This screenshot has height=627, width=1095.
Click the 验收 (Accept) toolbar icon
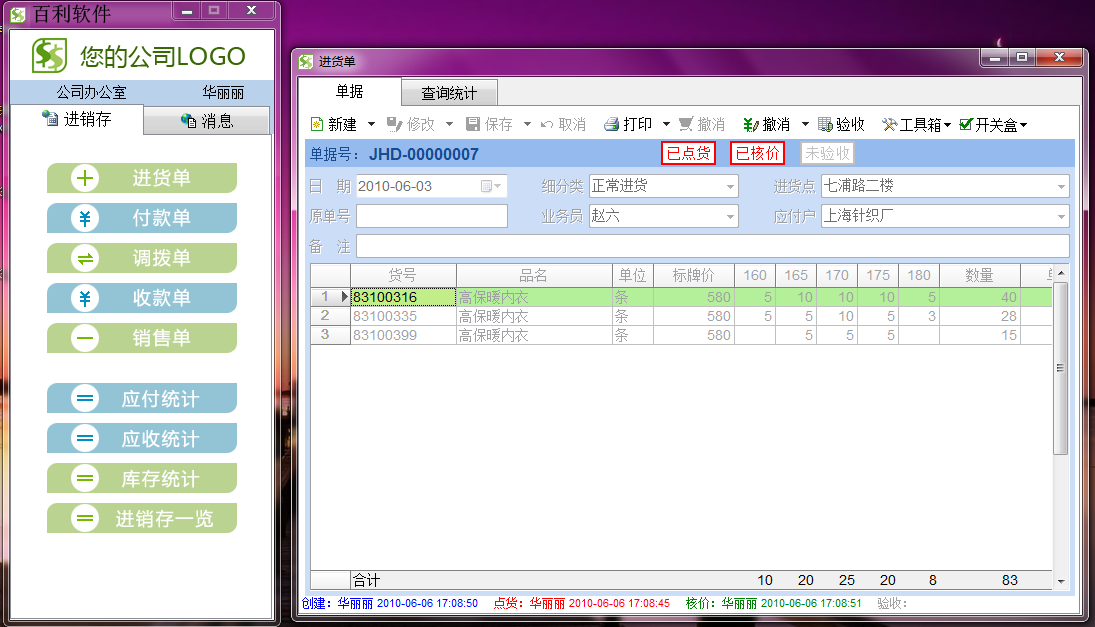(x=825, y=125)
